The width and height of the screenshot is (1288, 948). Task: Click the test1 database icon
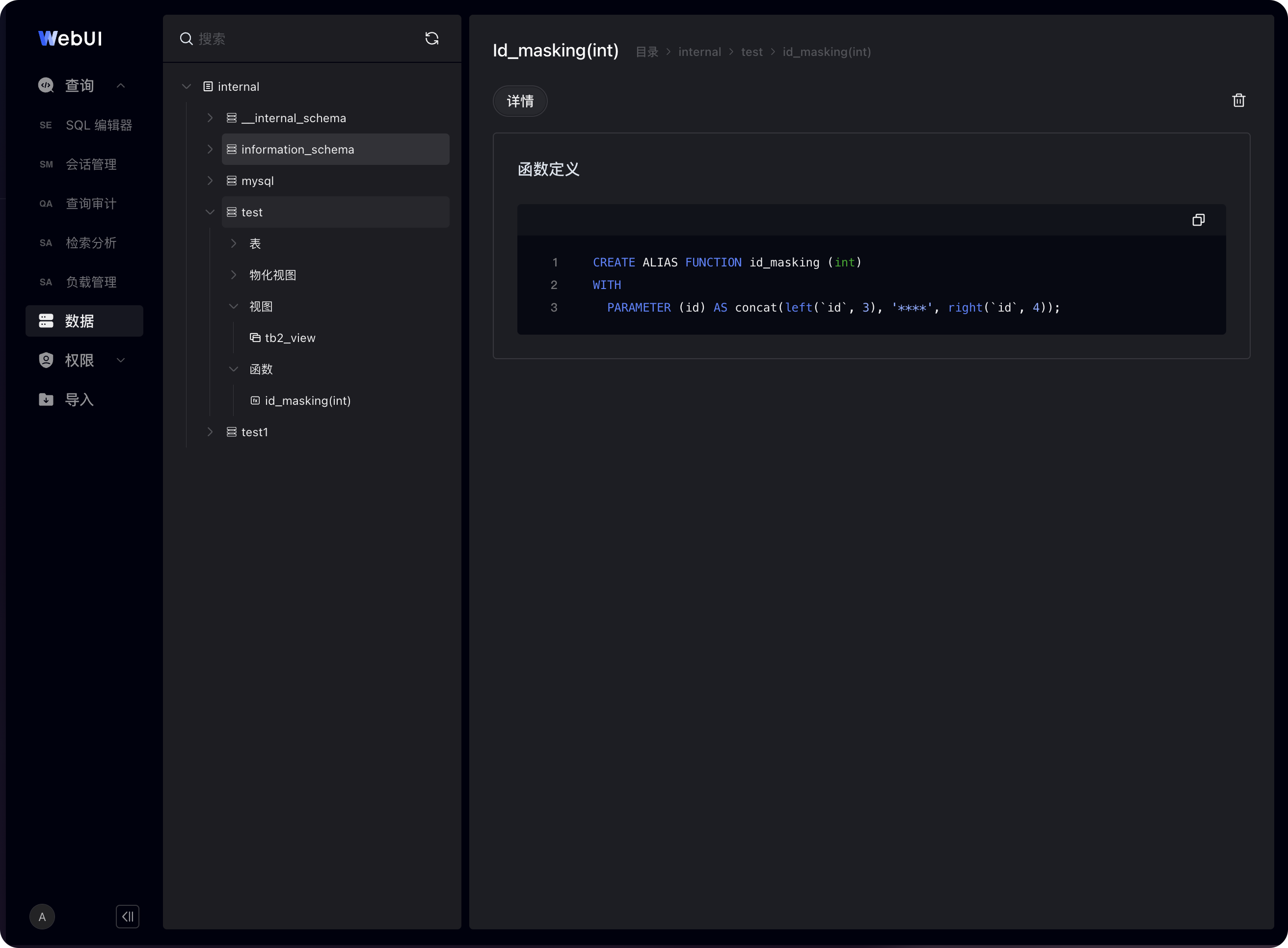[231, 432]
